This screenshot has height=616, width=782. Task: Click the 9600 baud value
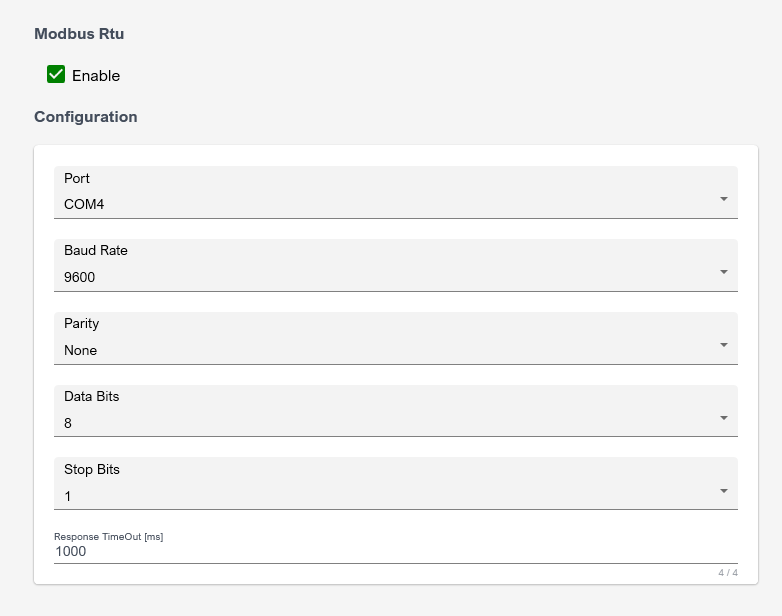(x=79, y=278)
